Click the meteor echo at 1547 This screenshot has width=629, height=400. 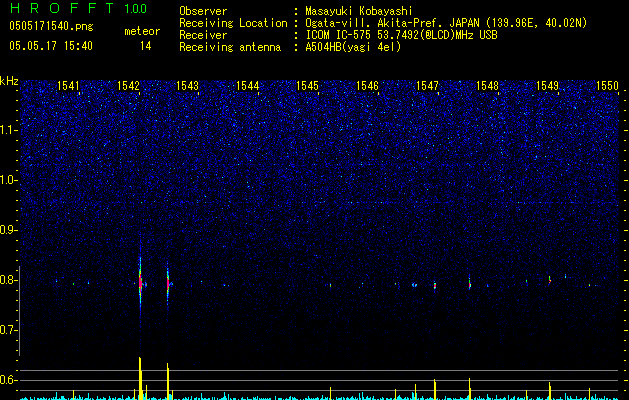tap(435, 286)
